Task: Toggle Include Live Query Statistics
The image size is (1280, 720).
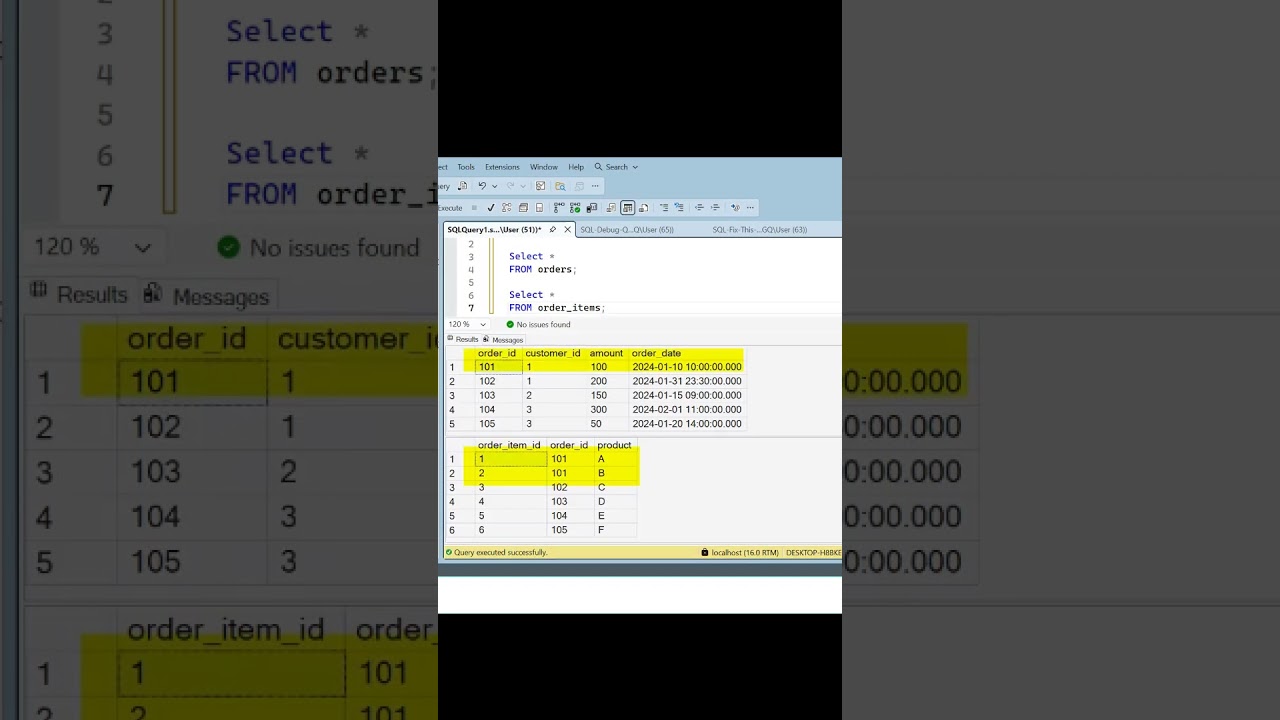Action: (x=575, y=208)
